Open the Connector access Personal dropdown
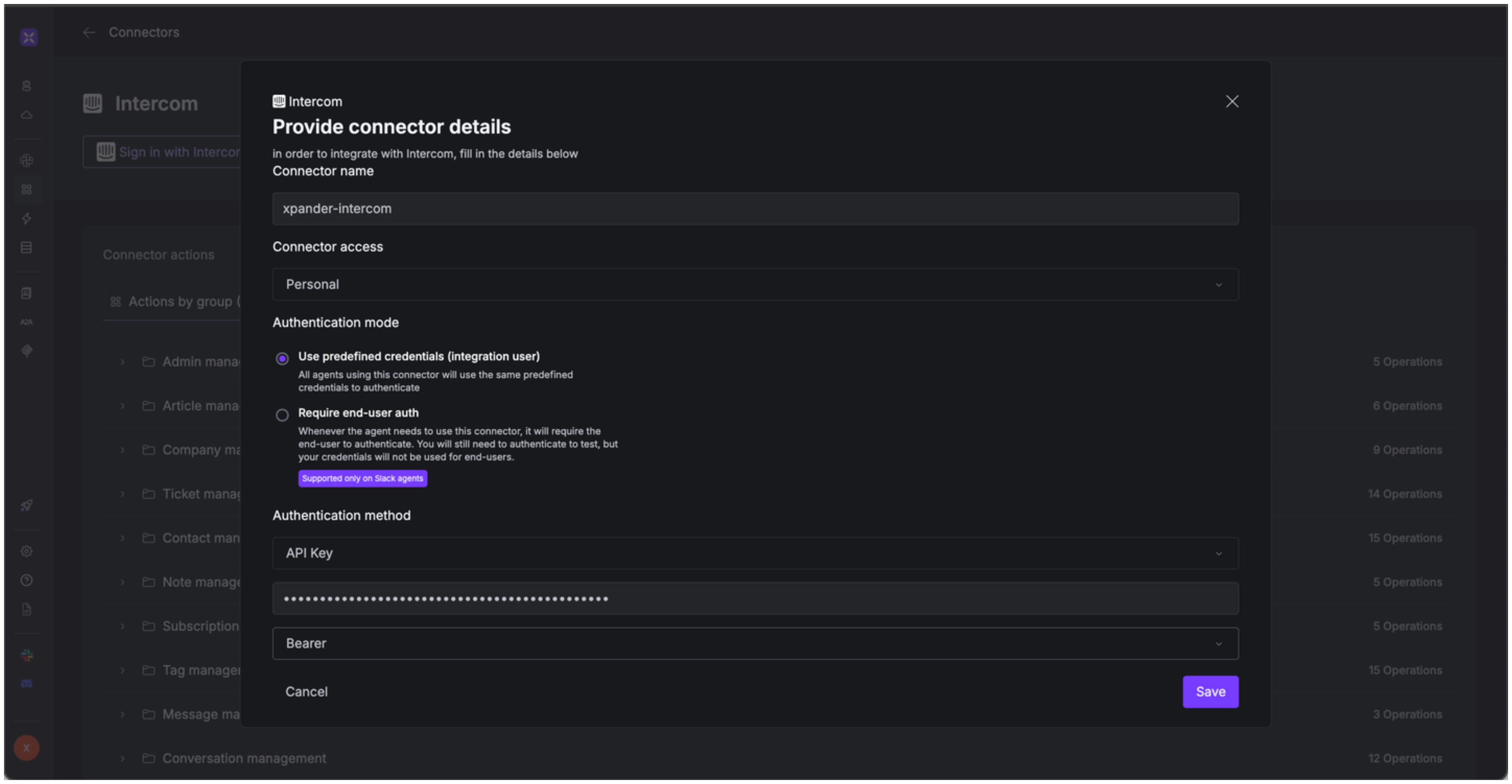 pyautogui.click(x=755, y=285)
